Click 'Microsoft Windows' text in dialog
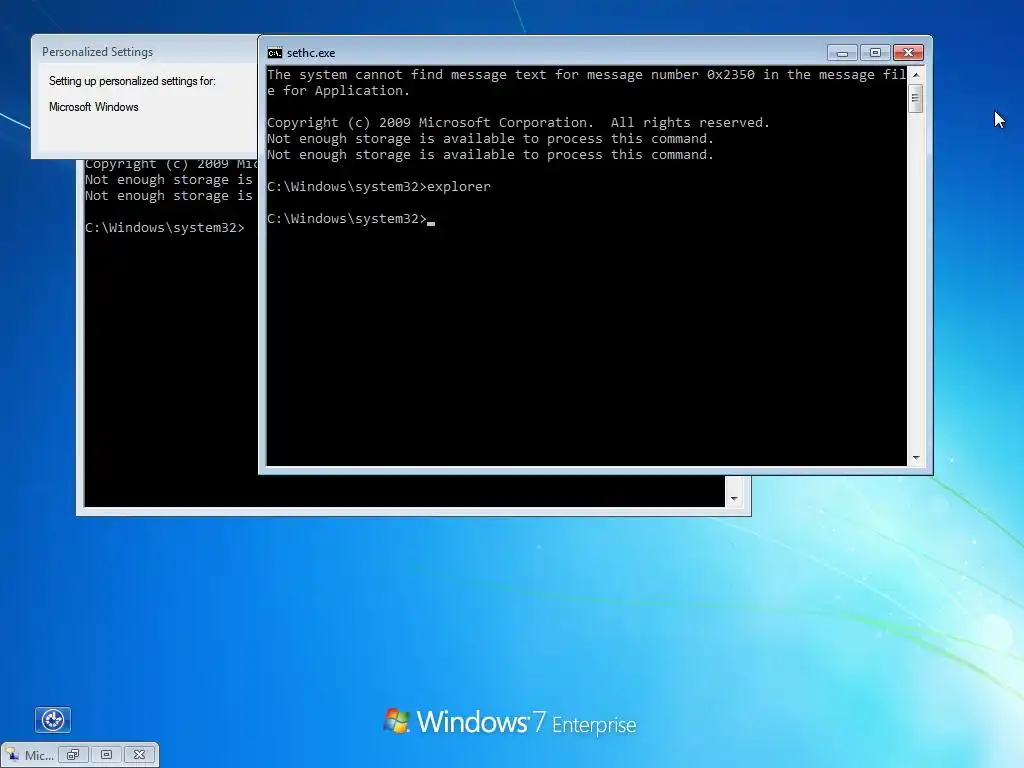 point(93,106)
